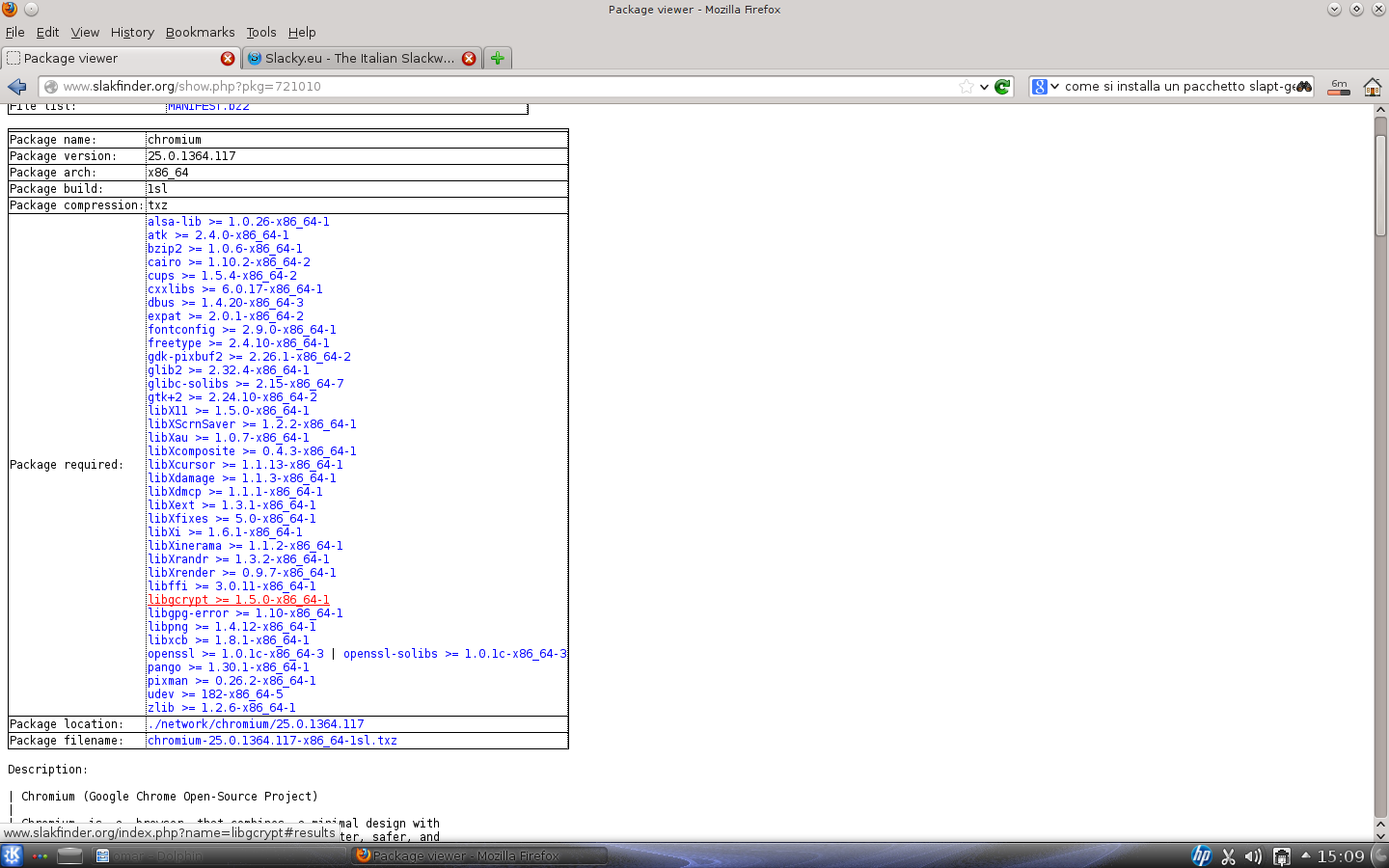Image resolution: width=1389 pixels, height=868 pixels.
Task: Follow the openssl-solibs dependency link
Action: [x=455, y=654]
